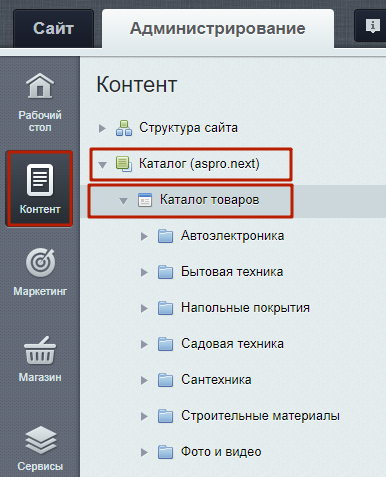The image size is (386, 477).
Task: Select Каталог (aspro.next) tree item
Action: coord(199,164)
